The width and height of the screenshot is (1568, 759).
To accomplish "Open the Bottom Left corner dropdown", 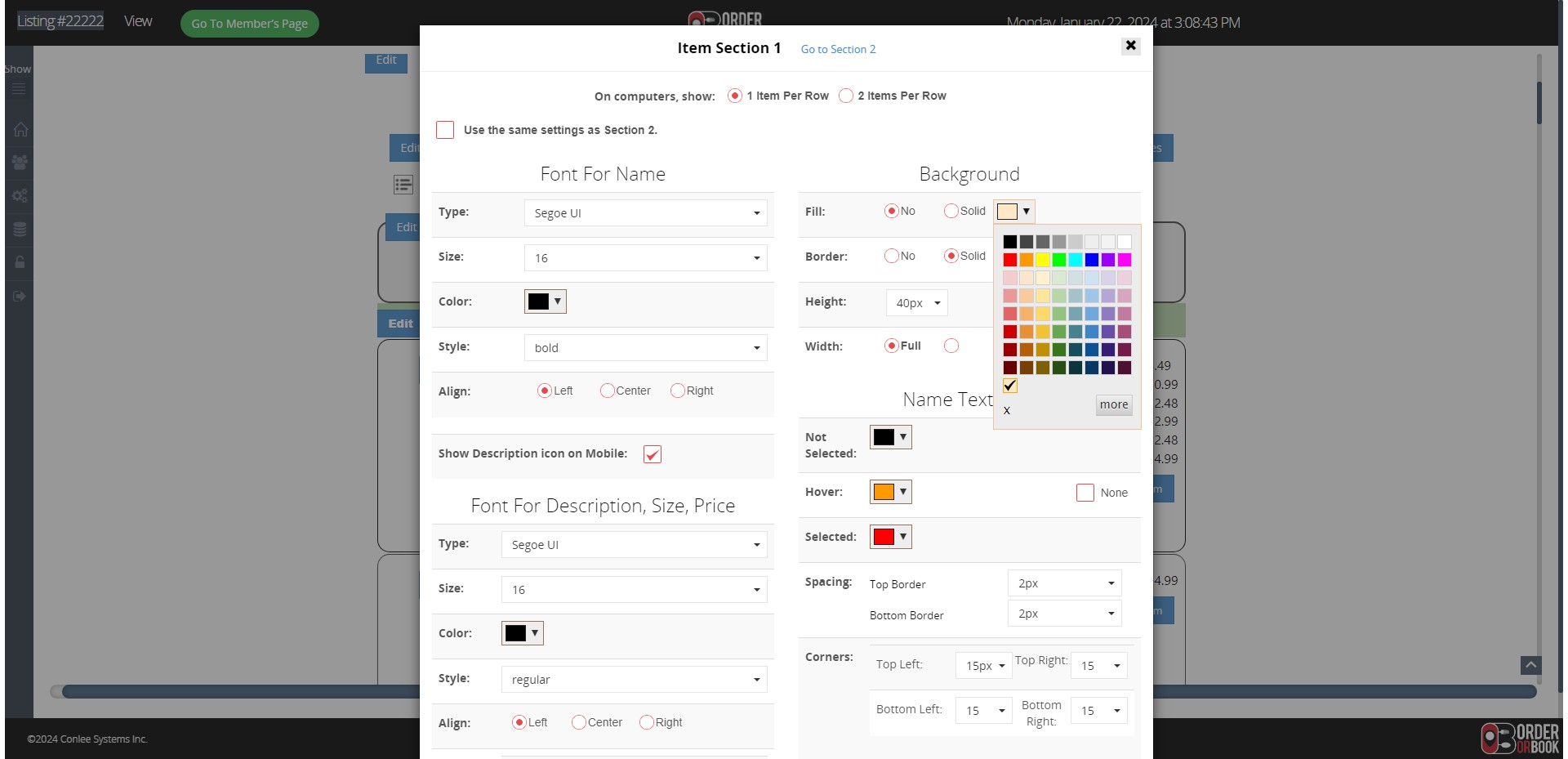I will tap(984, 711).
